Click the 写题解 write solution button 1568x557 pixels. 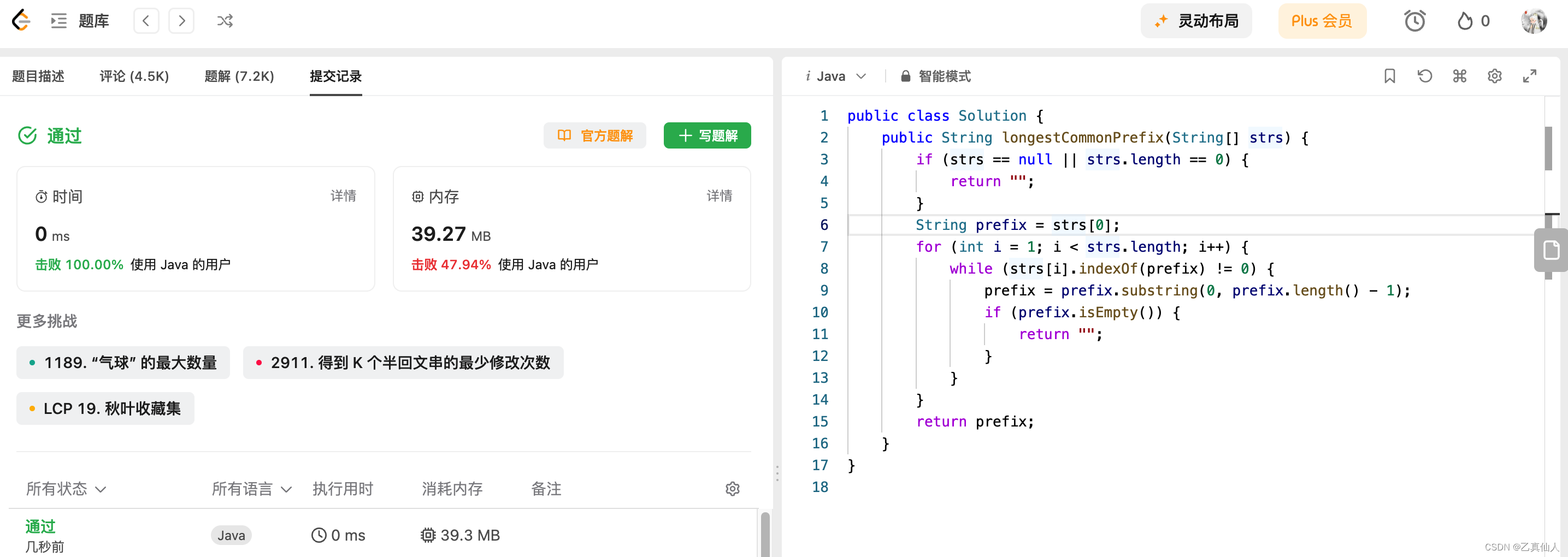pos(708,135)
